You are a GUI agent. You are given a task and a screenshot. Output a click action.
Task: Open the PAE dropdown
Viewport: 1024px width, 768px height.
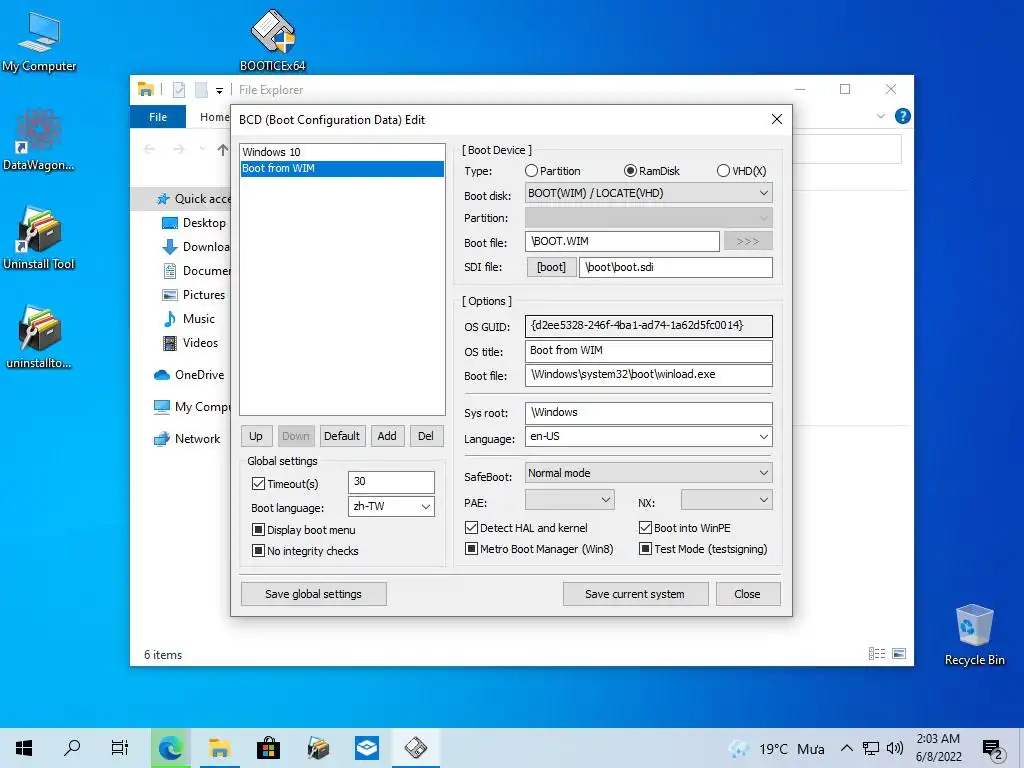tap(569, 500)
